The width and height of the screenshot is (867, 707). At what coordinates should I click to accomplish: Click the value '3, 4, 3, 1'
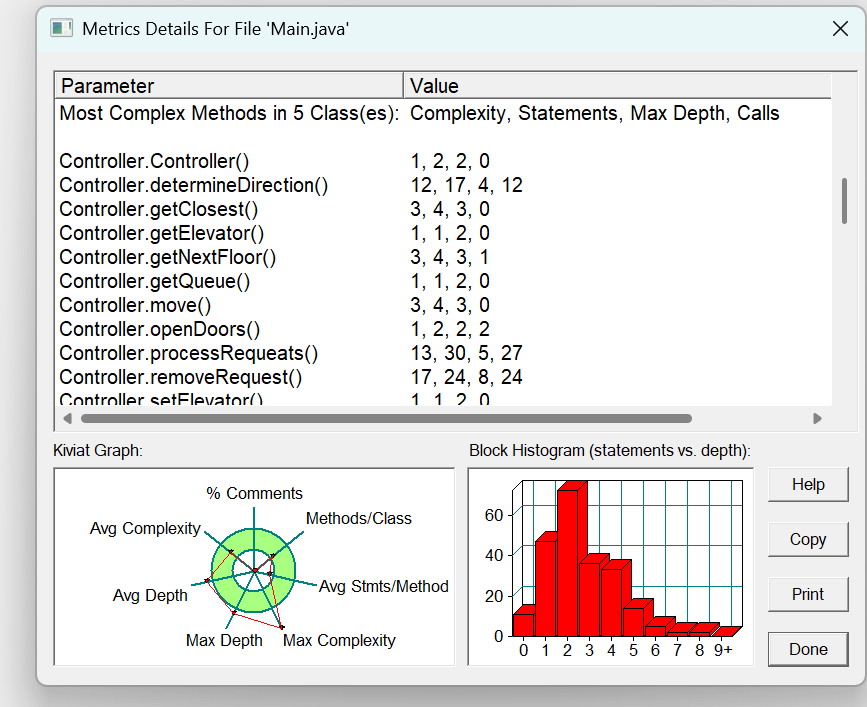(450, 257)
